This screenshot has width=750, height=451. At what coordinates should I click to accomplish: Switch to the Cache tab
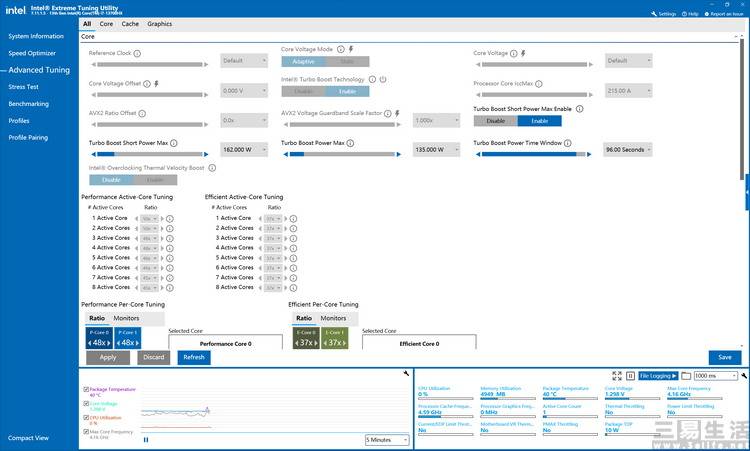coord(130,23)
